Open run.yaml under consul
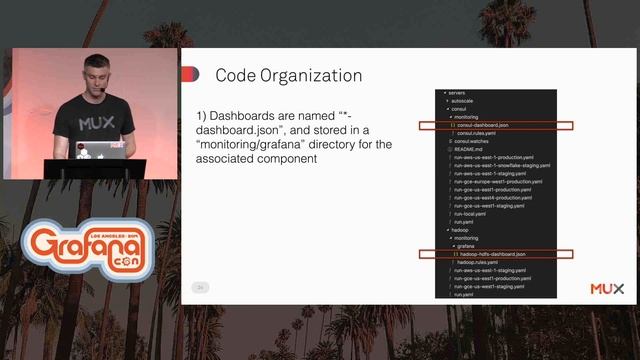This screenshot has height=360, width=640. pyautogui.click(x=464, y=222)
